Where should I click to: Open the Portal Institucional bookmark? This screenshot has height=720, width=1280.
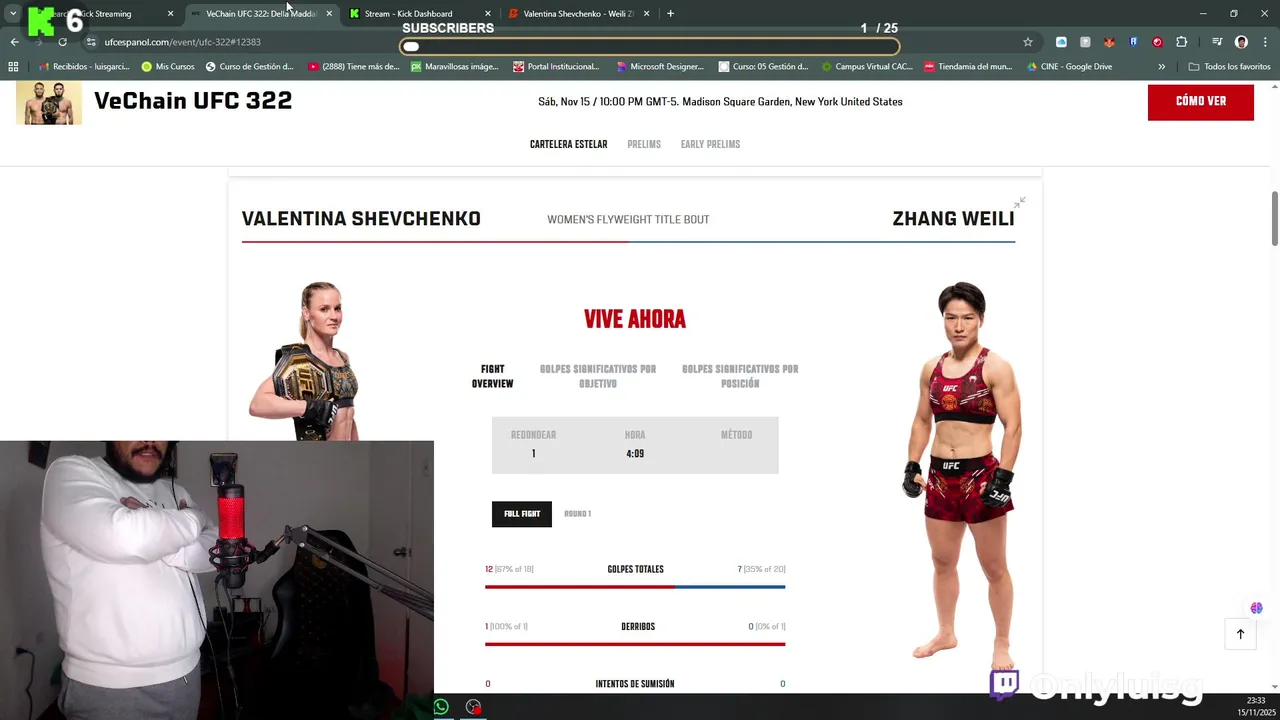point(556,67)
